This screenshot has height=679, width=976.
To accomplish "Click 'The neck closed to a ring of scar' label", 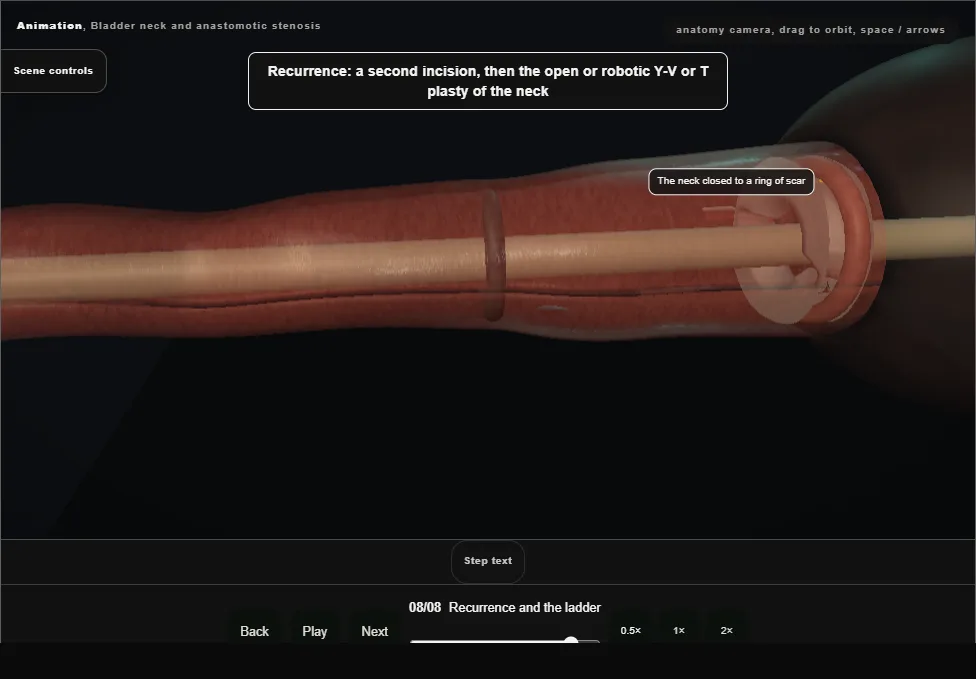I will coord(731,181).
